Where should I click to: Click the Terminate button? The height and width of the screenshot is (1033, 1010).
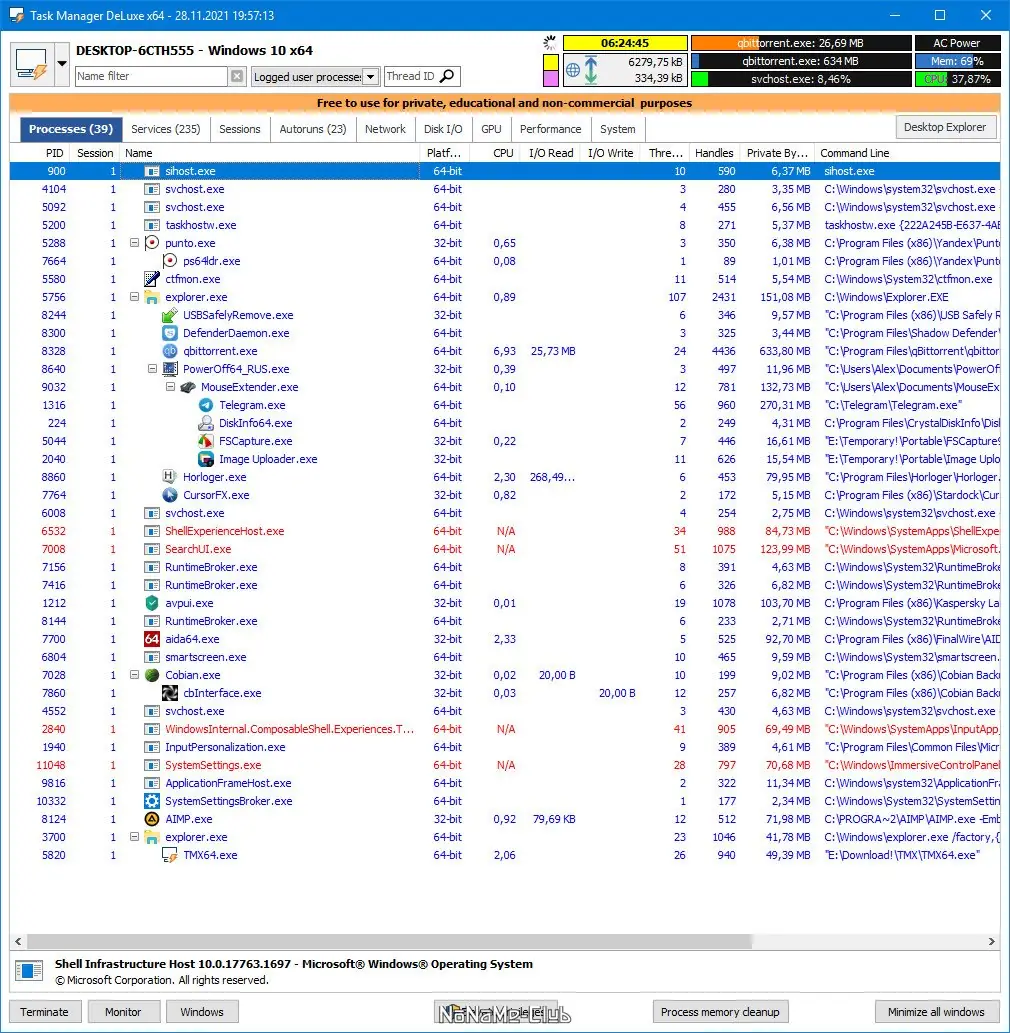(45, 1012)
